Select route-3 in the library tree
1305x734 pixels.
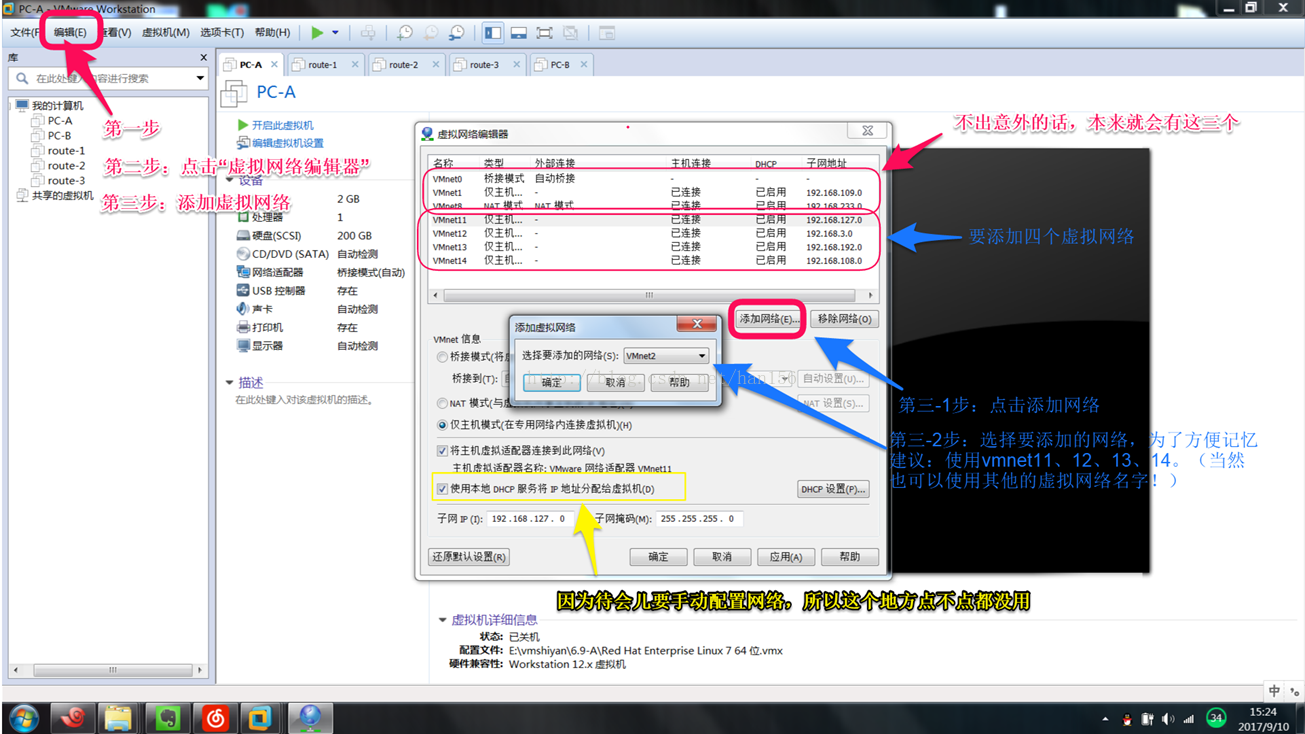coord(66,180)
